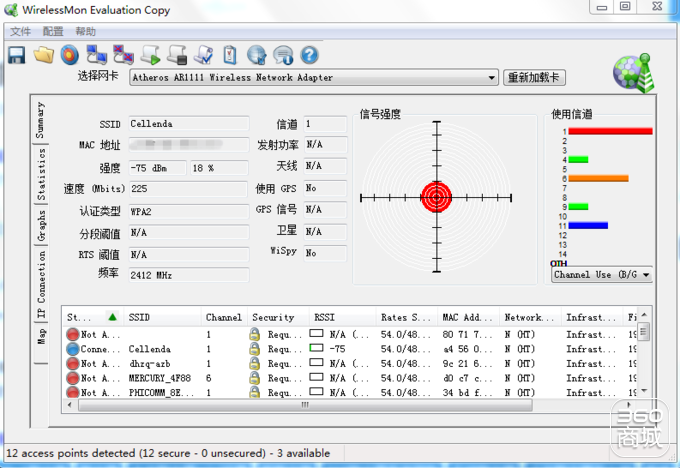Click the orange channel 6 usage bar
The width and height of the screenshot is (680, 468).
[598, 178]
